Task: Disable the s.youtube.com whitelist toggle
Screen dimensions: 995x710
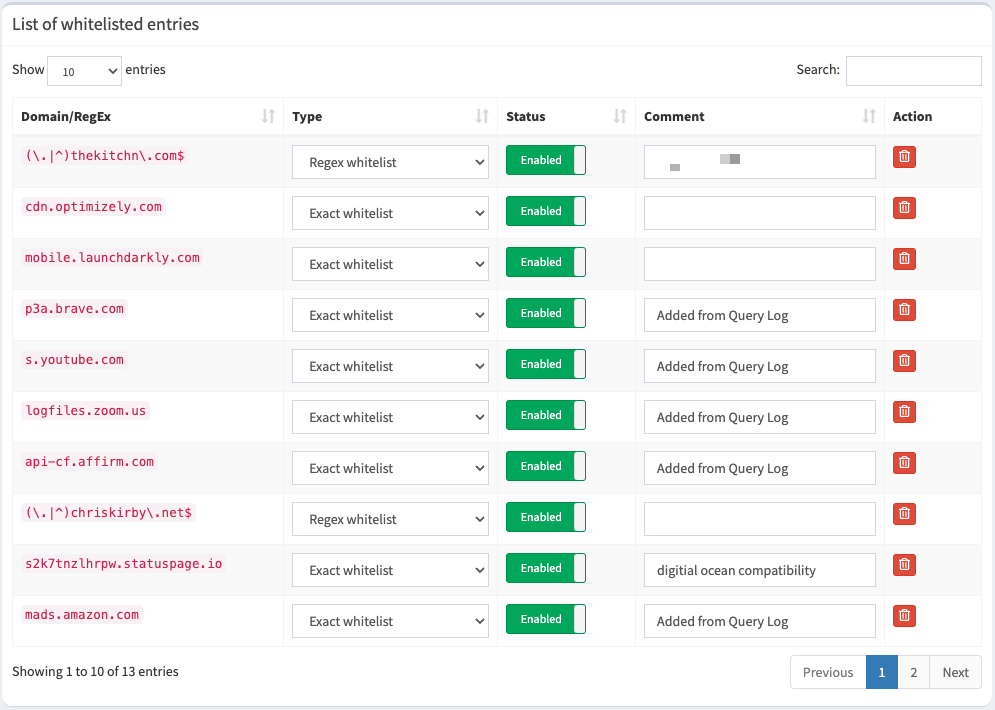Action: [546, 364]
